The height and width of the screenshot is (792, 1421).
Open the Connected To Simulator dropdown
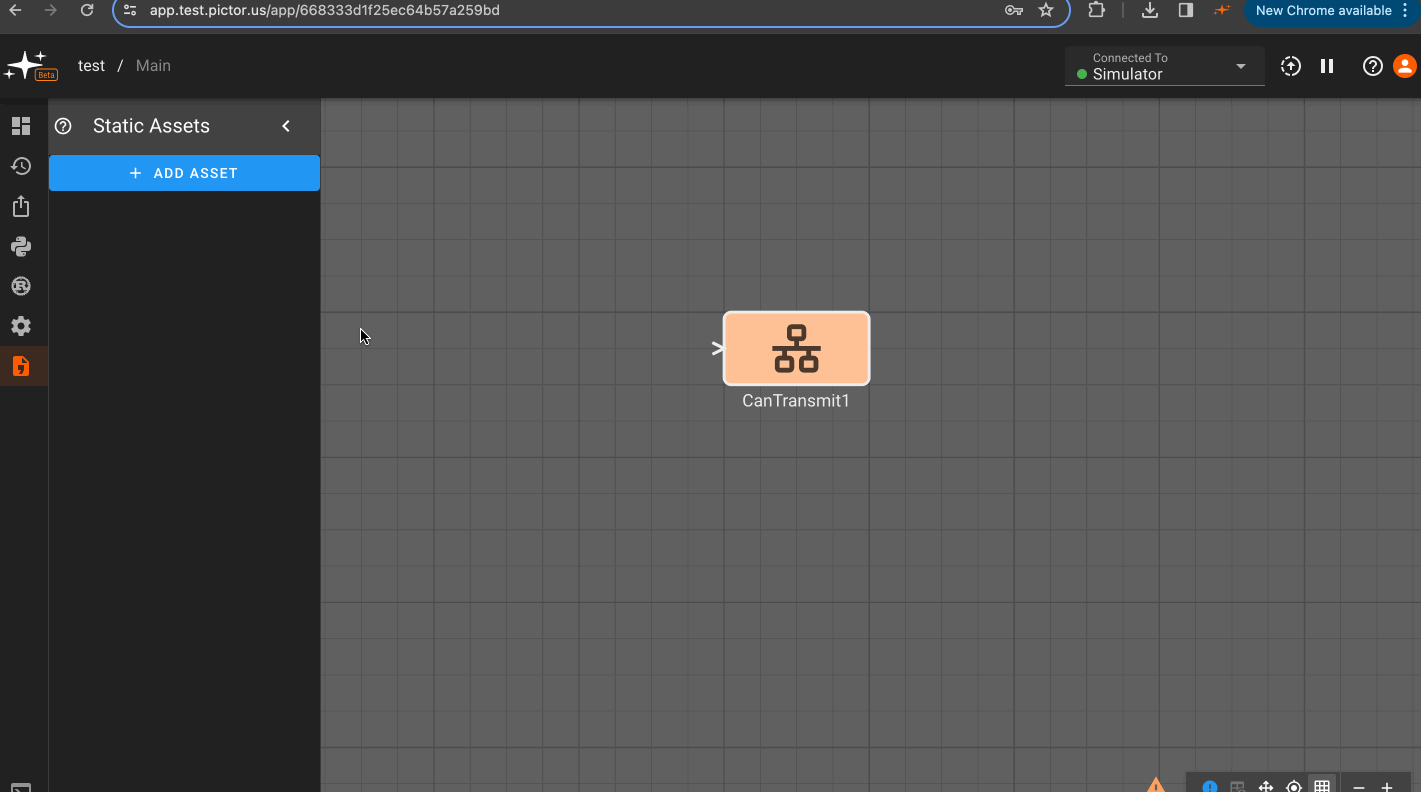pyautogui.click(x=1164, y=66)
